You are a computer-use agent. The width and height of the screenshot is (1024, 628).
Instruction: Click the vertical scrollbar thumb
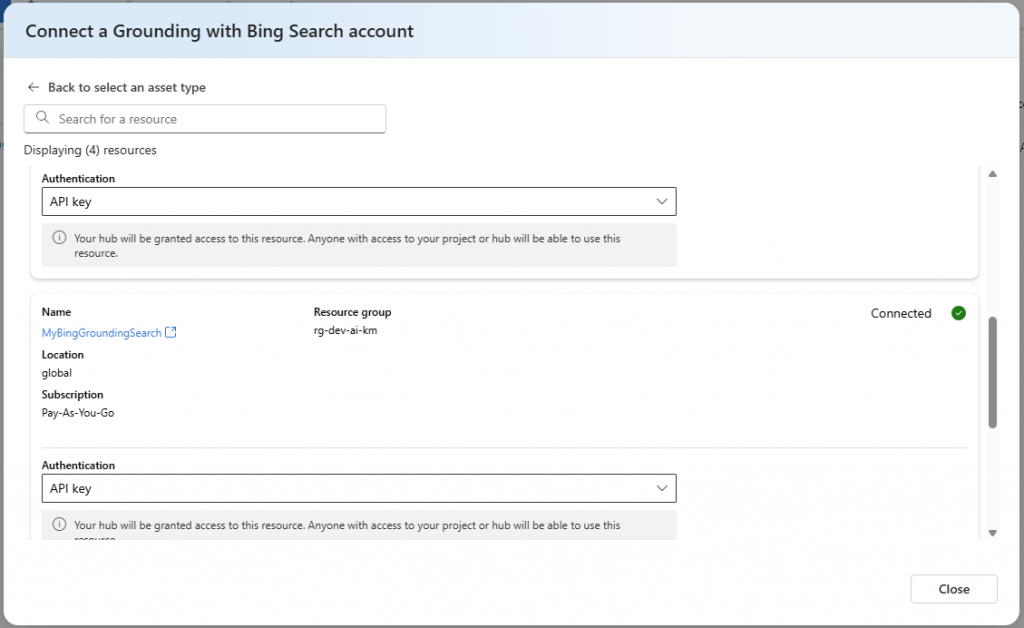(992, 372)
